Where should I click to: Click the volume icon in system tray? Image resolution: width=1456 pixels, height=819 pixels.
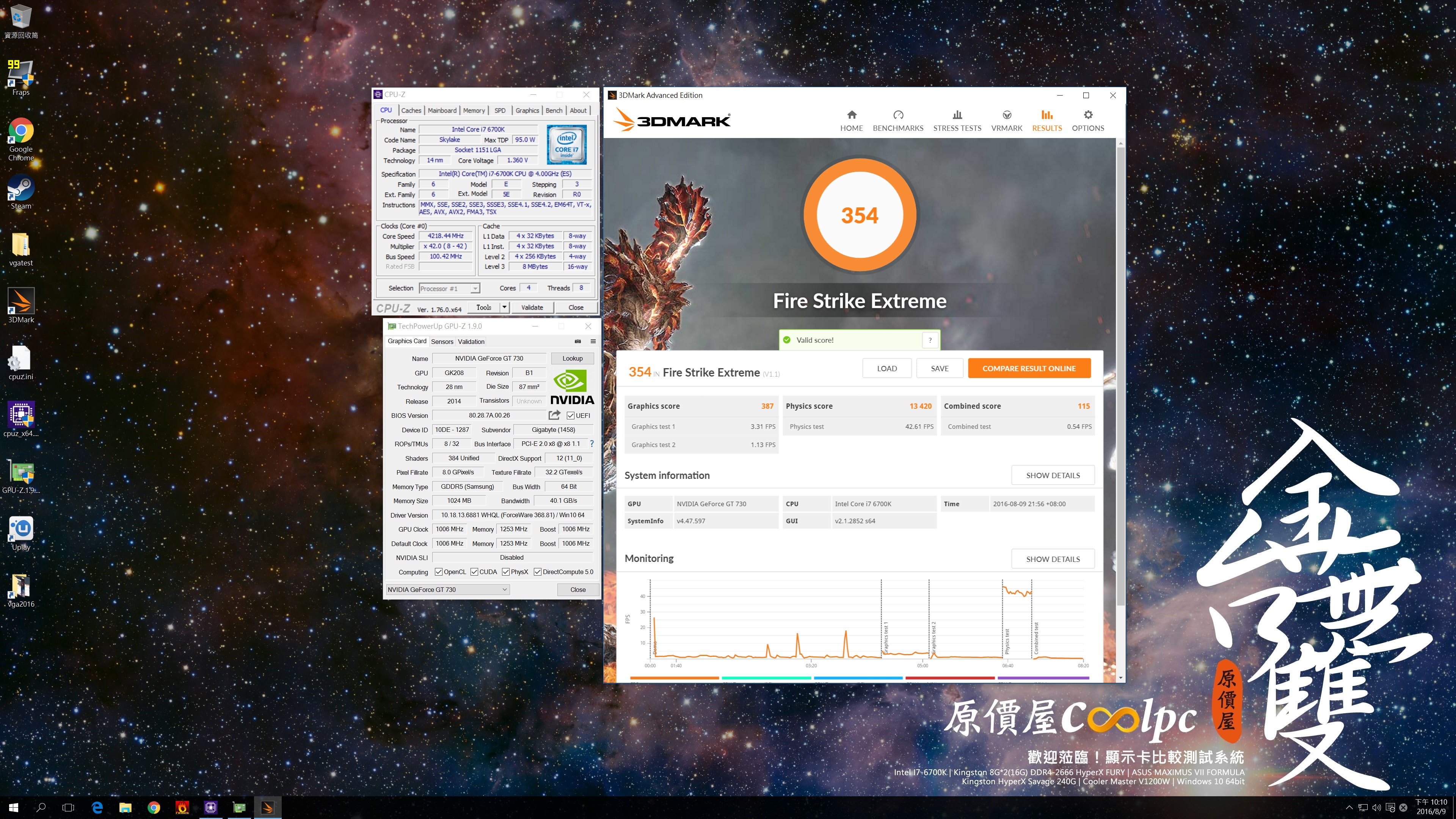click(x=1376, y=808)
